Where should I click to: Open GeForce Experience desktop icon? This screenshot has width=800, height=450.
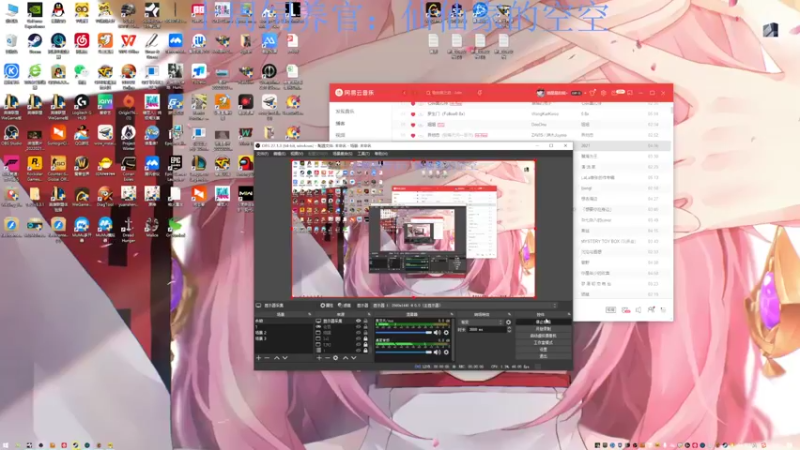[35, 13]
